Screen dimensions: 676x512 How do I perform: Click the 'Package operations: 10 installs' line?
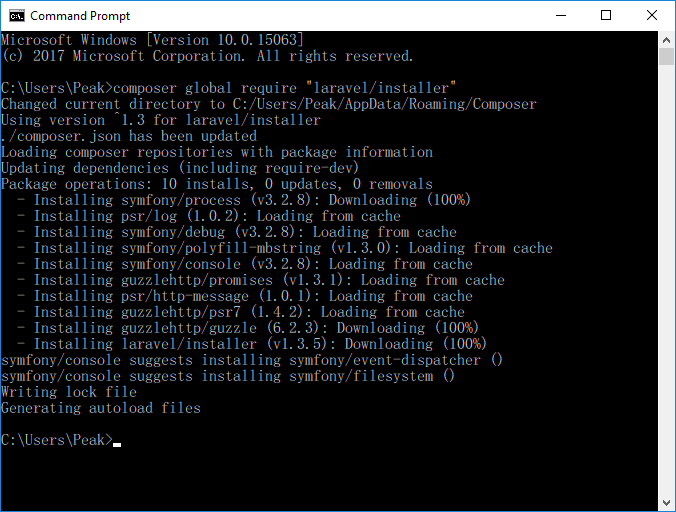point(217,184)
